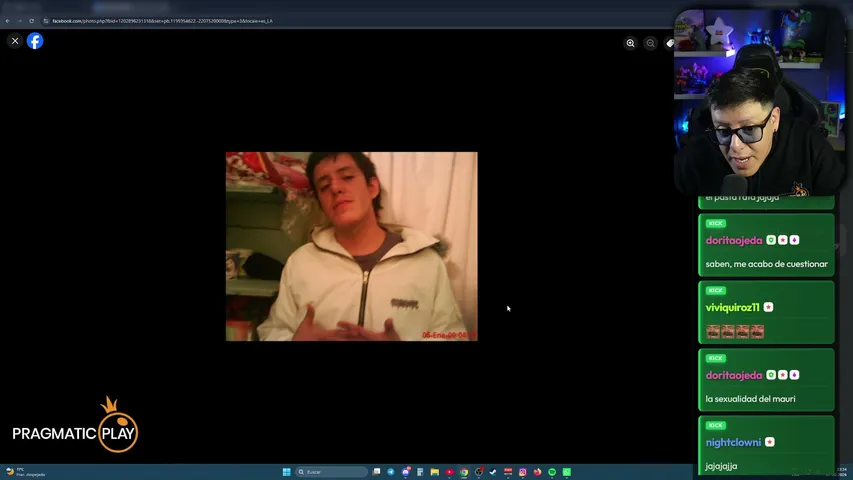Open File Explorer from the taskbar
The image size is (853, 480).
435,472
